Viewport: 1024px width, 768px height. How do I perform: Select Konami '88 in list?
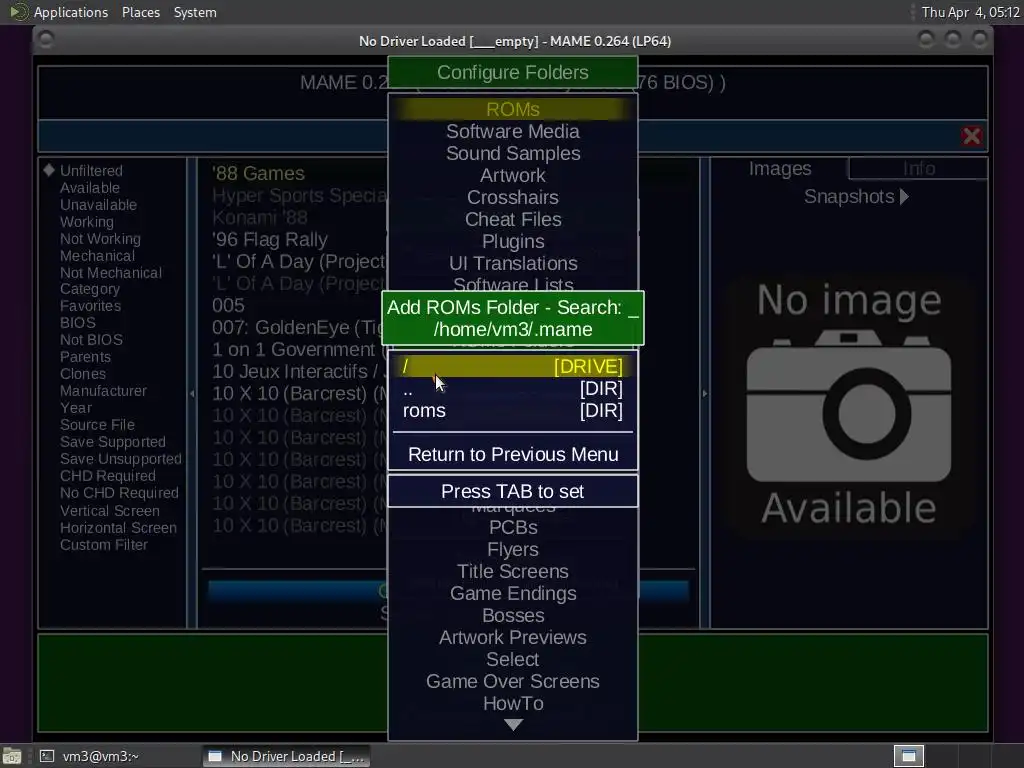click(x=259, y=217)
